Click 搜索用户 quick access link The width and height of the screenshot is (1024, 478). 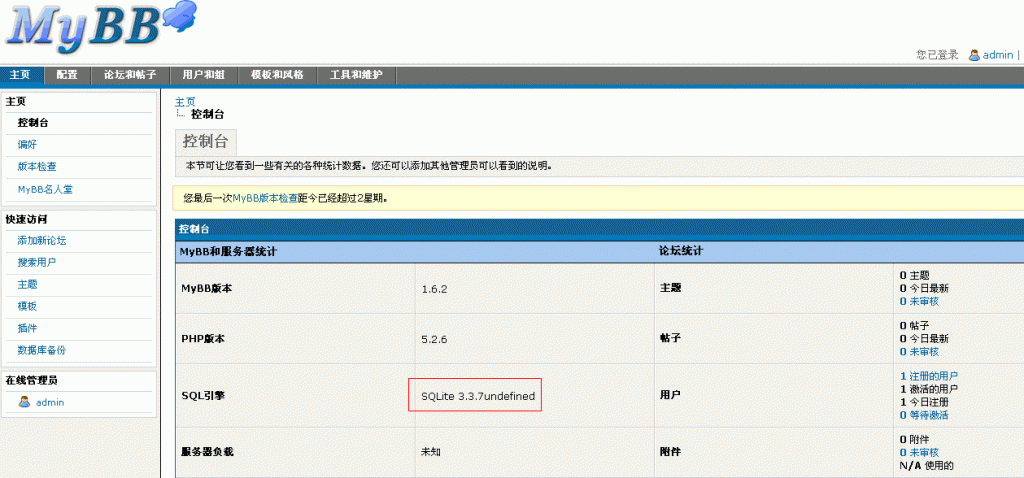[x=37, y=263]
